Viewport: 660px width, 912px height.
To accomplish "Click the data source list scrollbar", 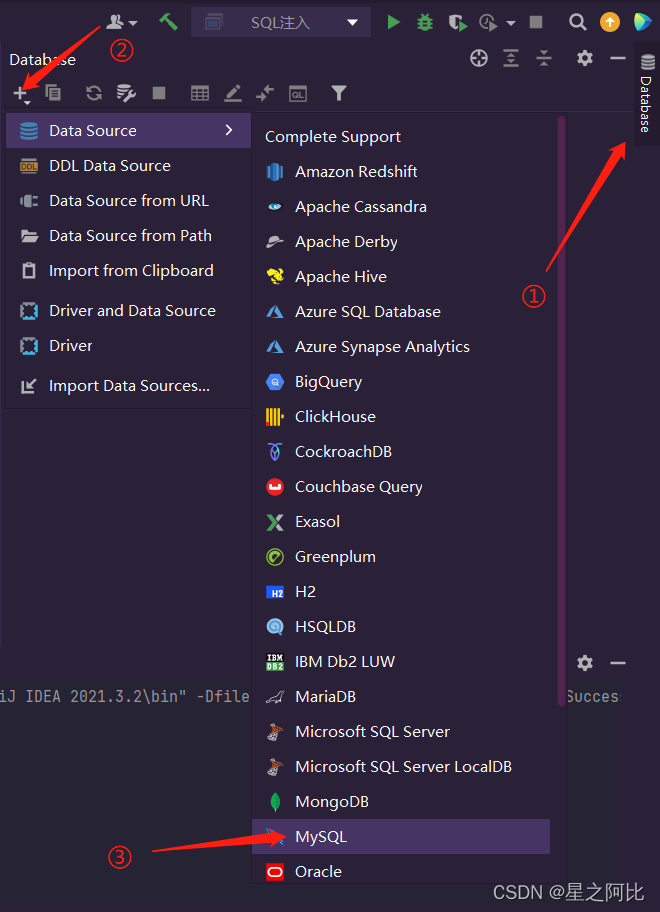I will pos(561,411).
